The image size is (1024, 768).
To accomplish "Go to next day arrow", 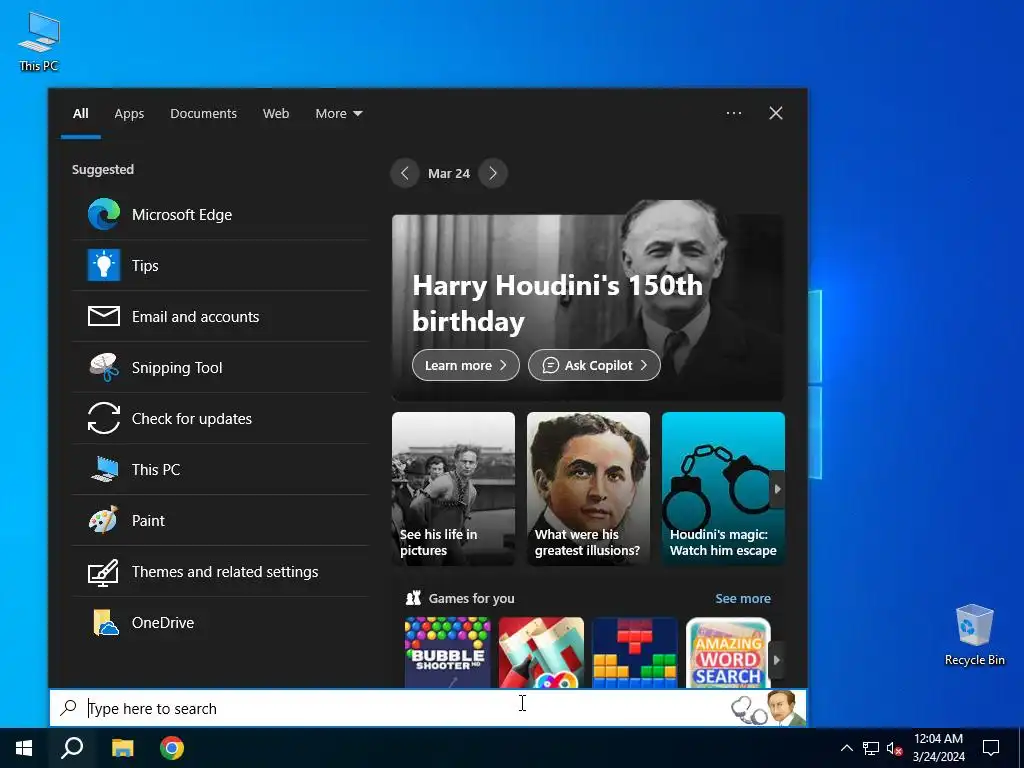I will 492,173.
